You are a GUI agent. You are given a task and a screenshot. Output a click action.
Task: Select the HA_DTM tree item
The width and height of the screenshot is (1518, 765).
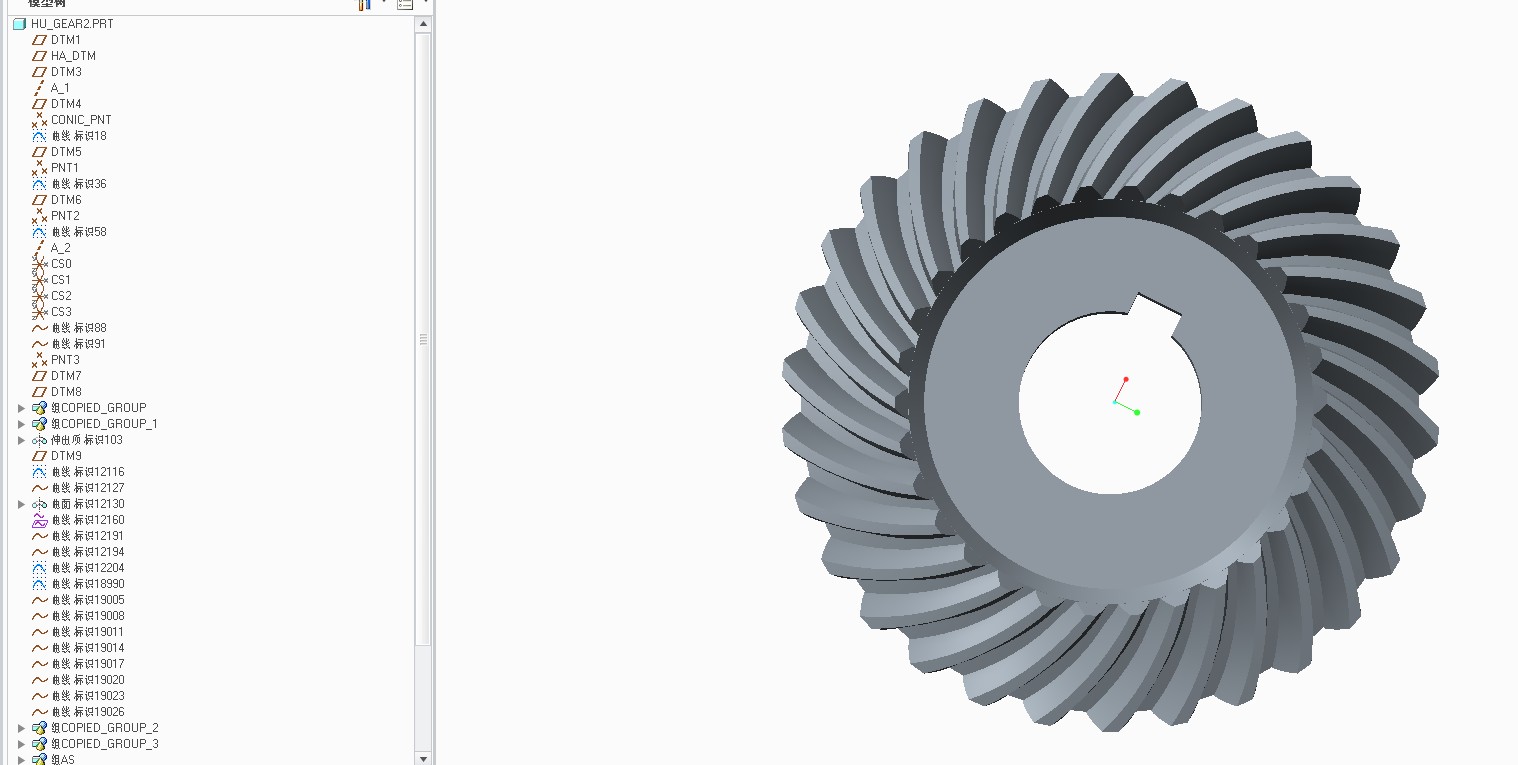(73, 56)
